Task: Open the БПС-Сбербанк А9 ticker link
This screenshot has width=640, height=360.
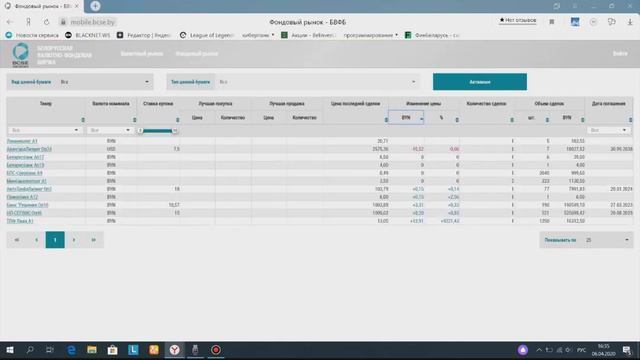Action: point(24,173)
